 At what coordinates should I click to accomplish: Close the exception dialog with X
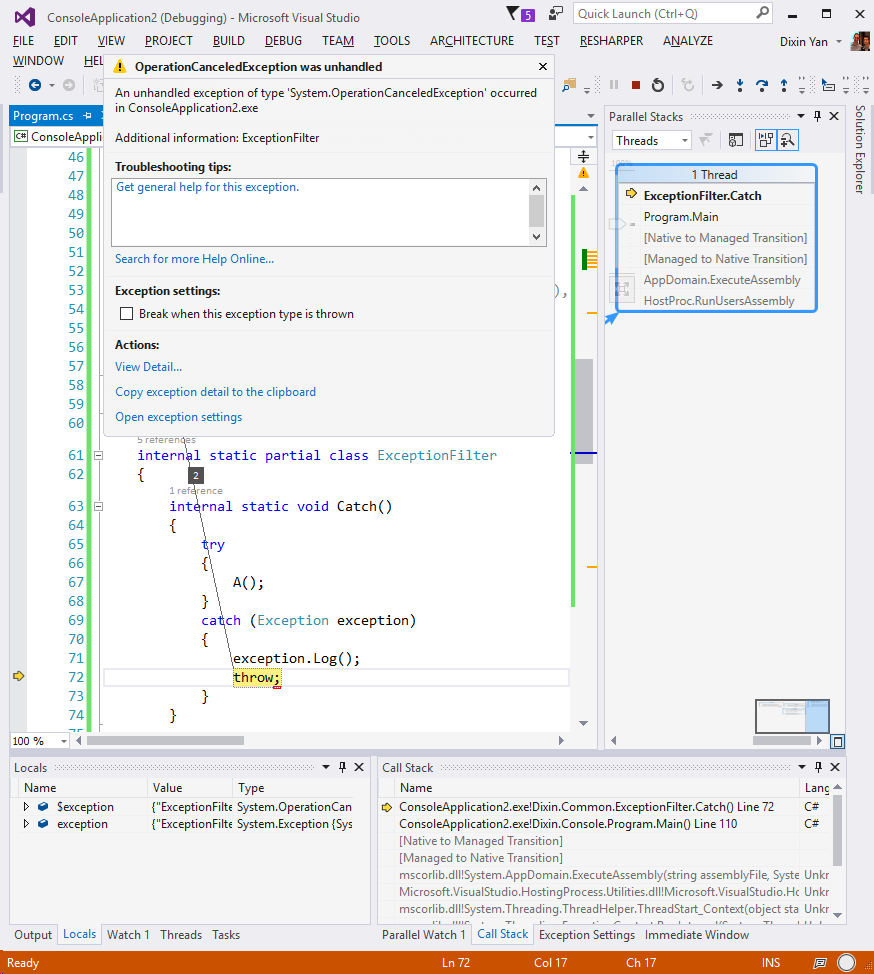(x=543, y=66)
